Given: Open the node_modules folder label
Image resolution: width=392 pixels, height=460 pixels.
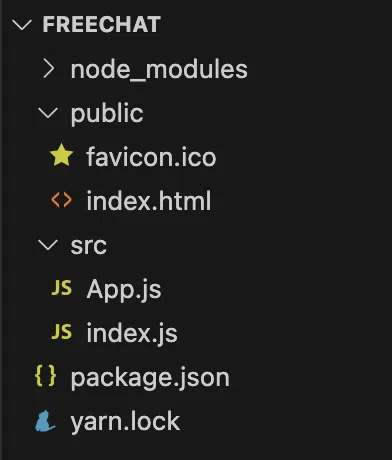Looking at the screenshot, I should click(x=159, y=70).
